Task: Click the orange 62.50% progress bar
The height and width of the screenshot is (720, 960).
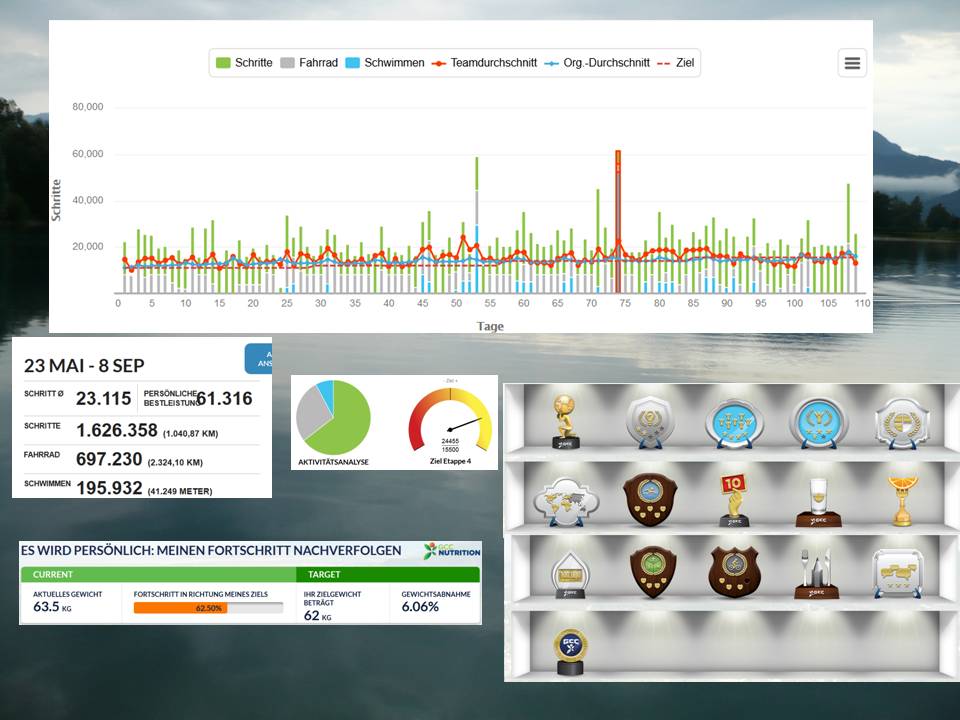Action: 180,608
